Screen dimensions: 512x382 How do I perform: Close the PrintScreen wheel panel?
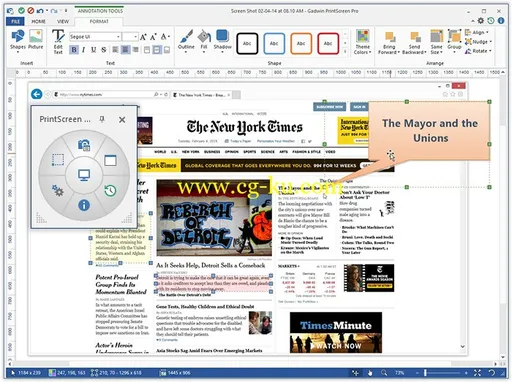coord(122,120)
